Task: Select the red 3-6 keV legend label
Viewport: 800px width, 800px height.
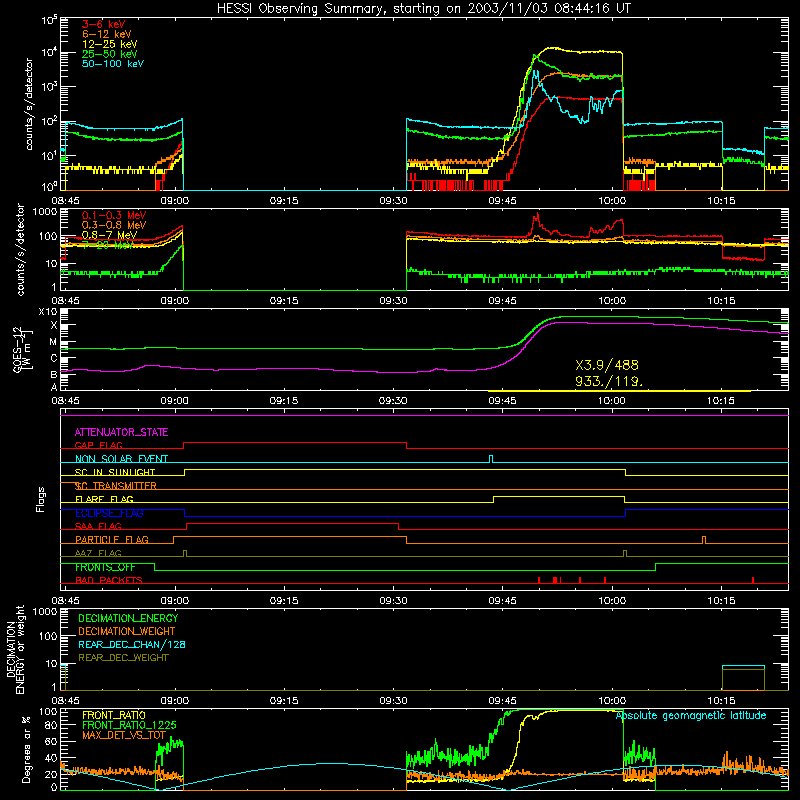Action: (x=103, y=24)
